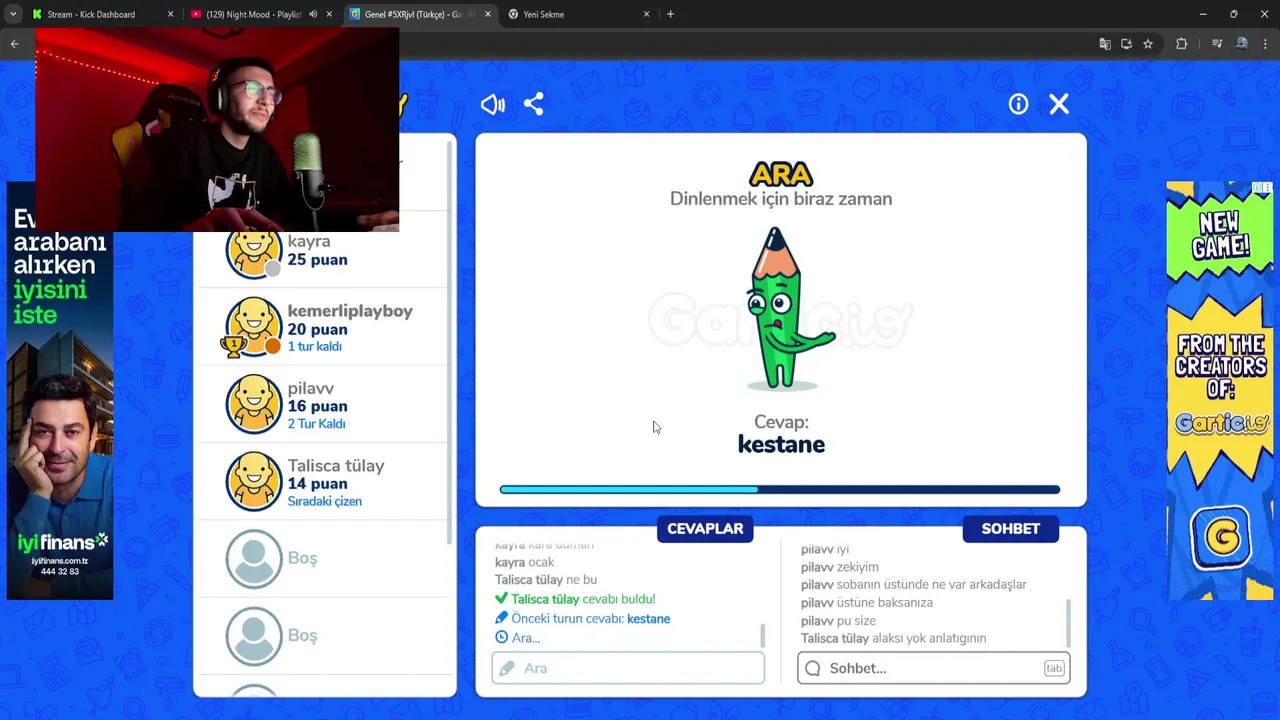The image size is (1280, 720).
Task: Mute the game sound speaker icon
Action: pyautogui.click(x=493, y=104)
